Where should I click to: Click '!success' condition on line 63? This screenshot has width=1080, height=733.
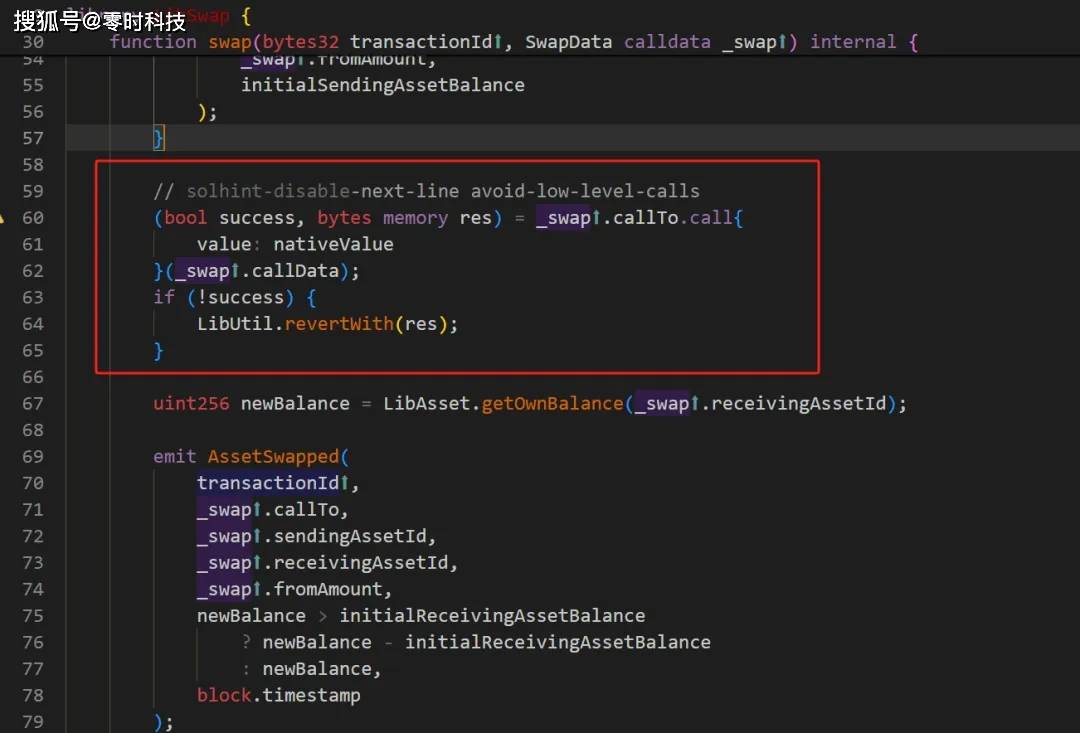point(240,297)
